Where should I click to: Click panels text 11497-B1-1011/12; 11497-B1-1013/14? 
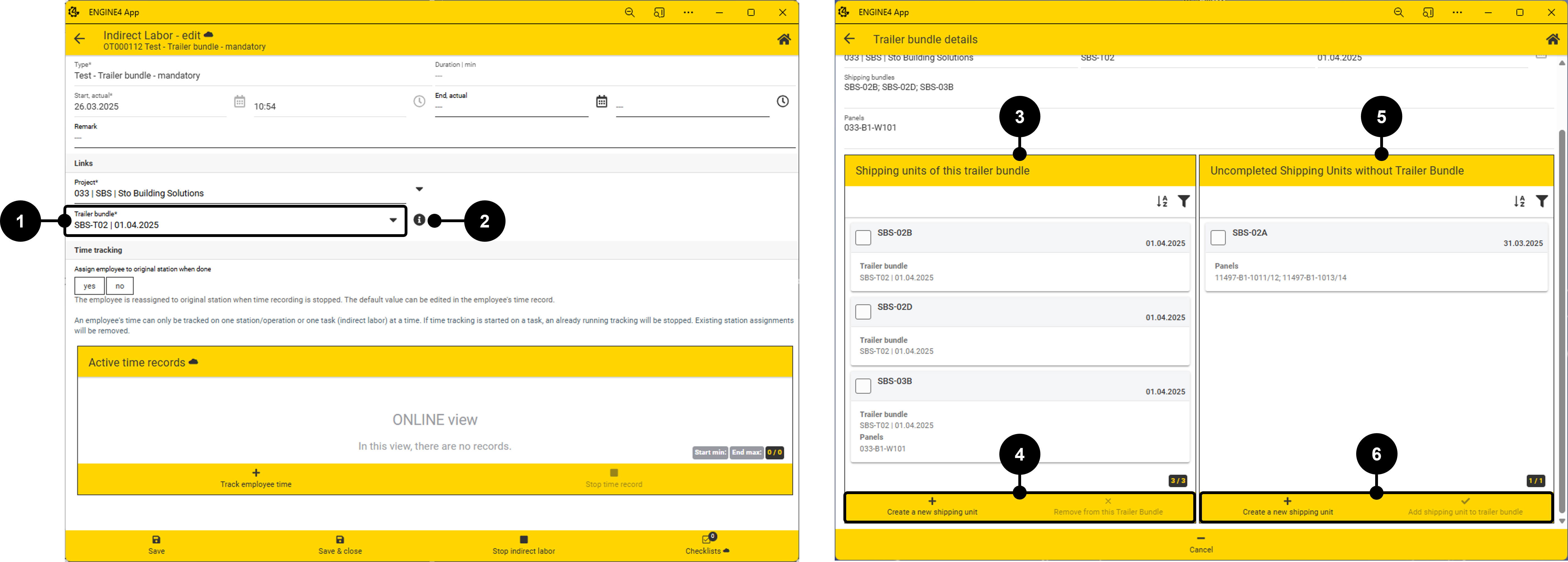(1280, 278)
